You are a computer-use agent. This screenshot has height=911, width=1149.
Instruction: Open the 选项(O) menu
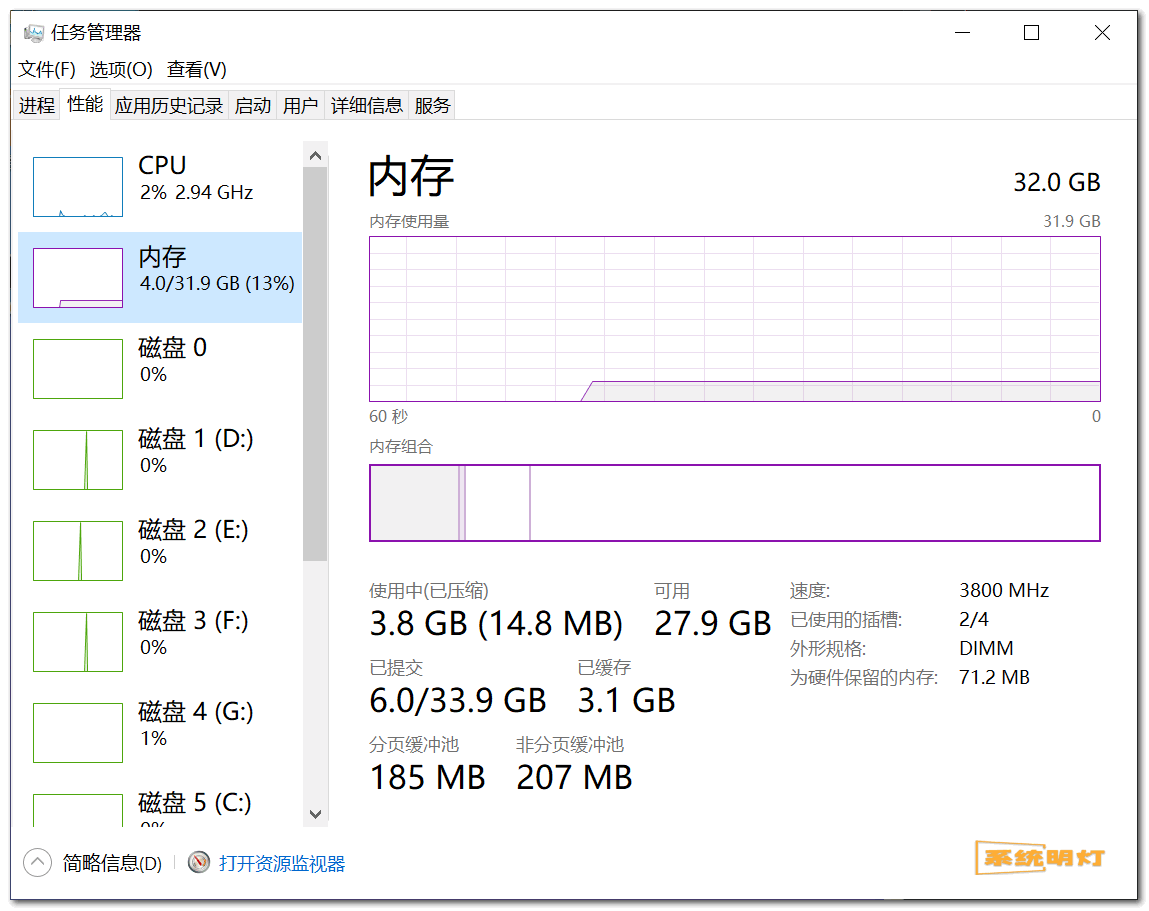tap(121, 70)
